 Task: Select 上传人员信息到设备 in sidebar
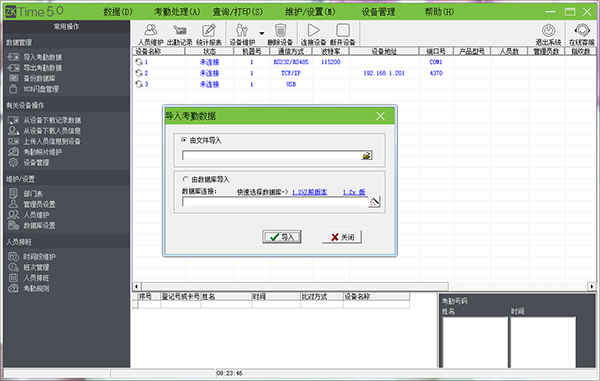(x=44, y=142)
